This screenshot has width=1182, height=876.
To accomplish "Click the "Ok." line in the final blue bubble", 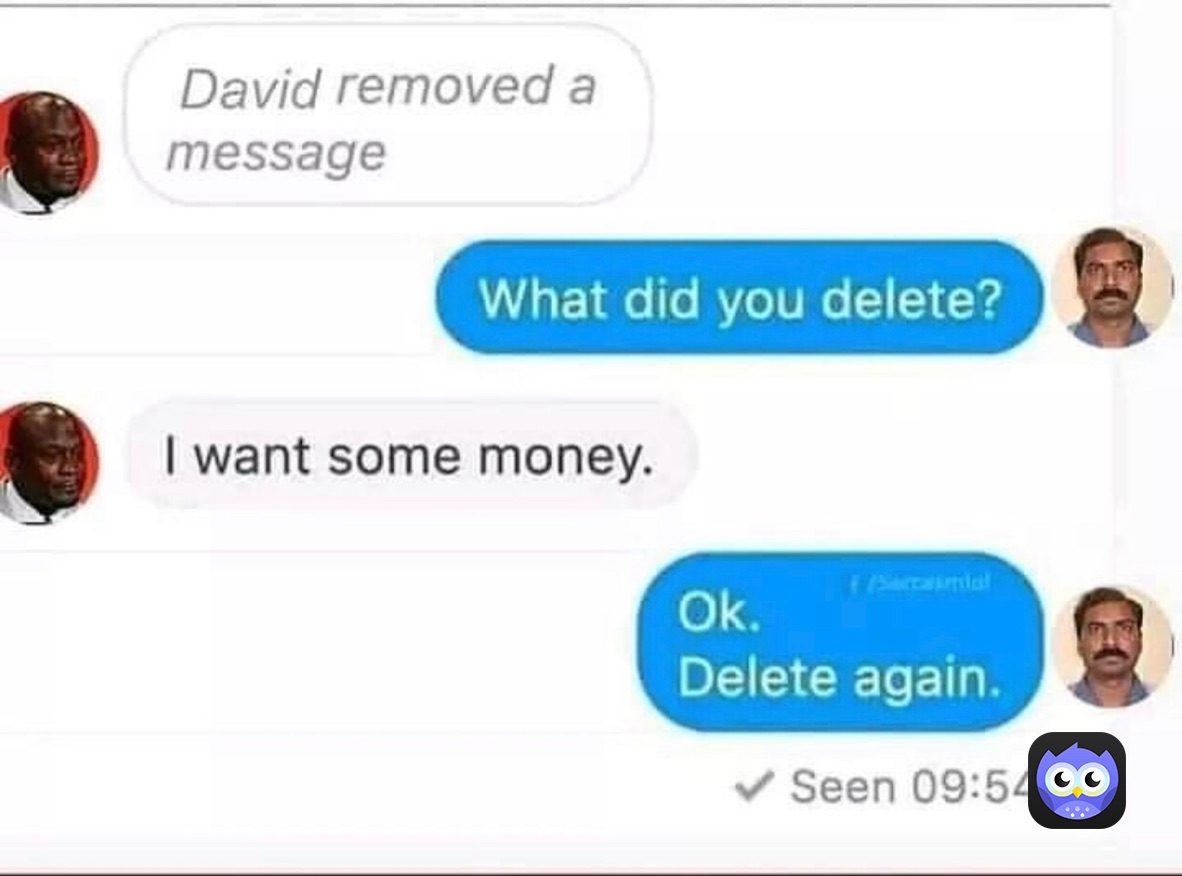I will coord(718,611).
